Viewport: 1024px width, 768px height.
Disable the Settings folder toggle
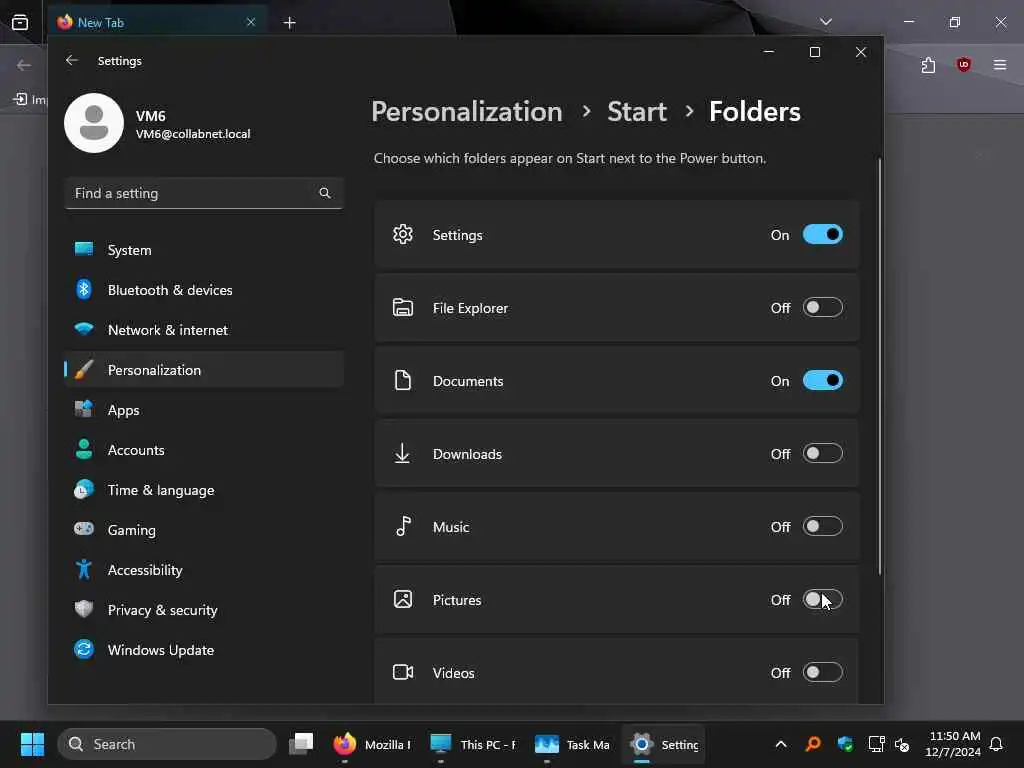click(x=822, y=235)
